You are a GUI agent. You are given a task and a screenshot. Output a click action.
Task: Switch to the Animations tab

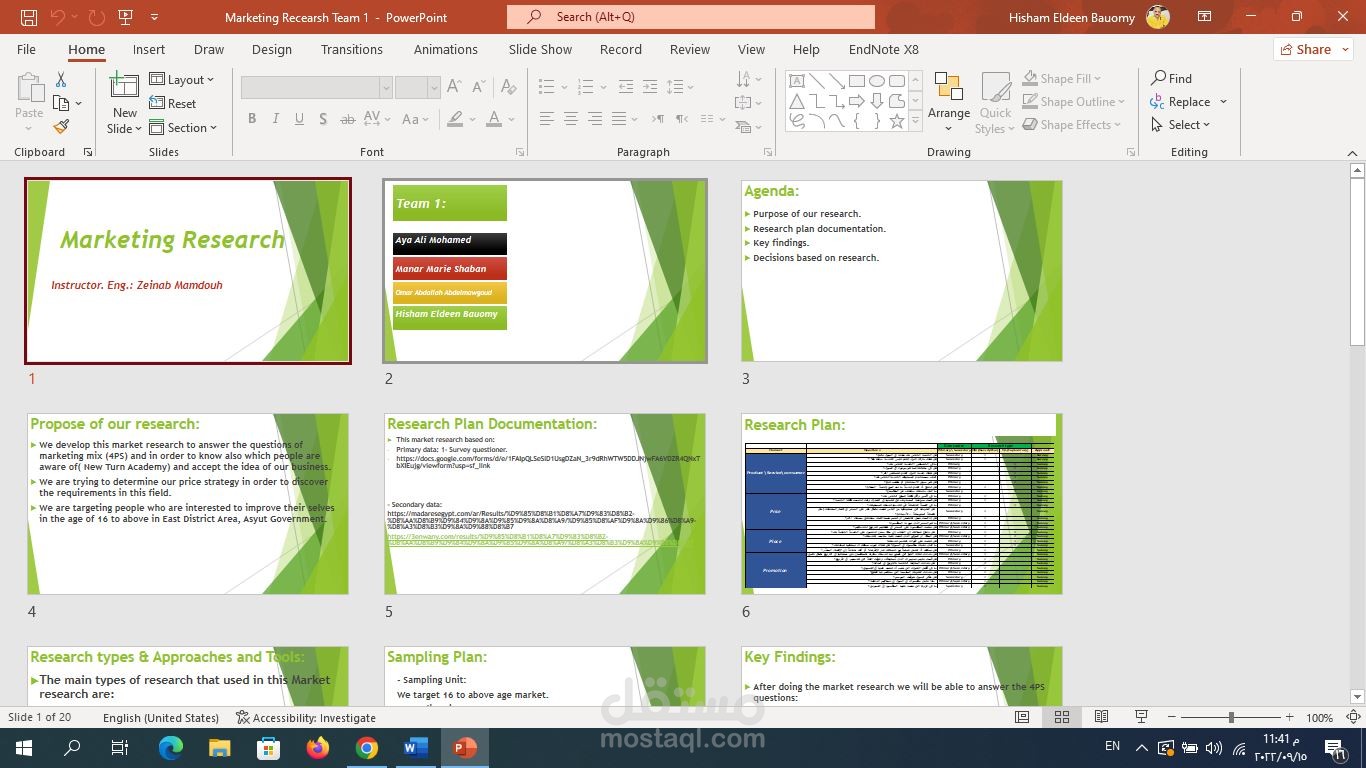(x=445, y=49)
